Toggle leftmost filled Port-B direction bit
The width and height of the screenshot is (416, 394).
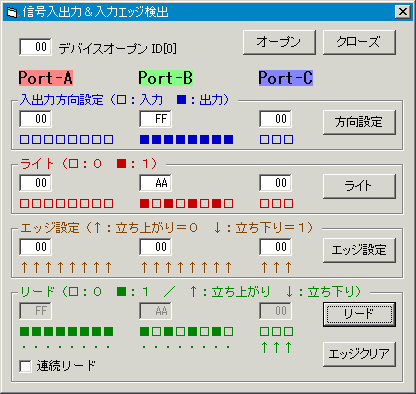tap(144, 139)
